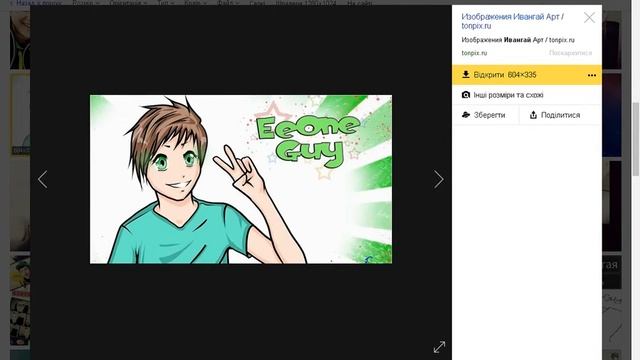Close the image viewer panel with X
Screen dimensions: 640x360
pyautogui.click(x=589, y=18)
